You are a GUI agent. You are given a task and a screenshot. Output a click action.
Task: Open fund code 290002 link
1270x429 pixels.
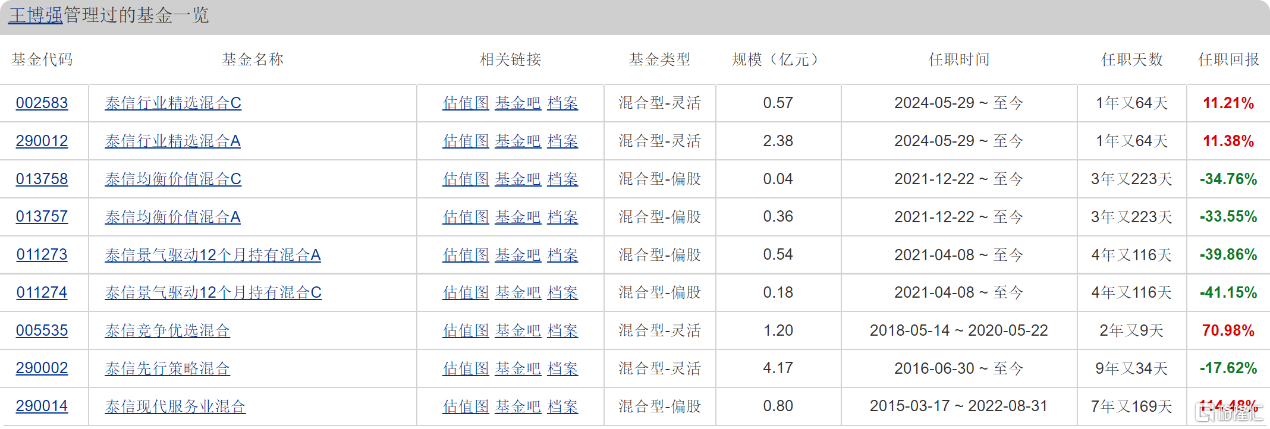[x=42, y=369]
